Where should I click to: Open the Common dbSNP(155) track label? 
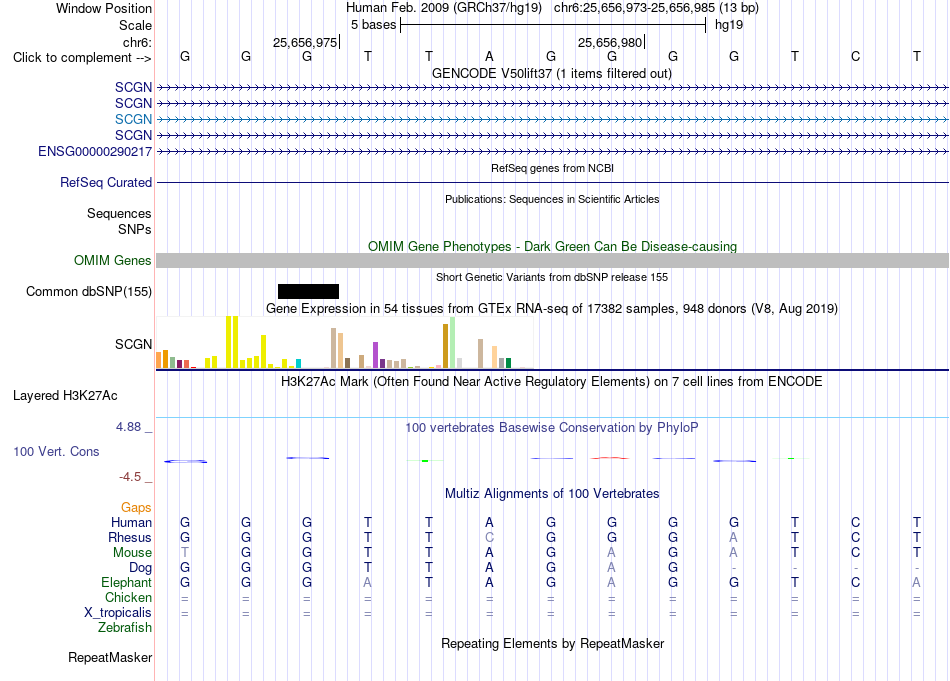pos(89,291)
